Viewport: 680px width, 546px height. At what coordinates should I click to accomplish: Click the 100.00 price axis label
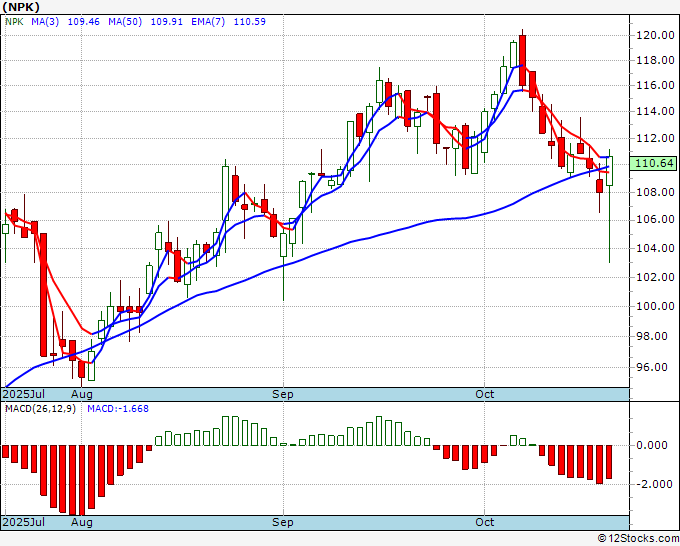coord(655,307)
